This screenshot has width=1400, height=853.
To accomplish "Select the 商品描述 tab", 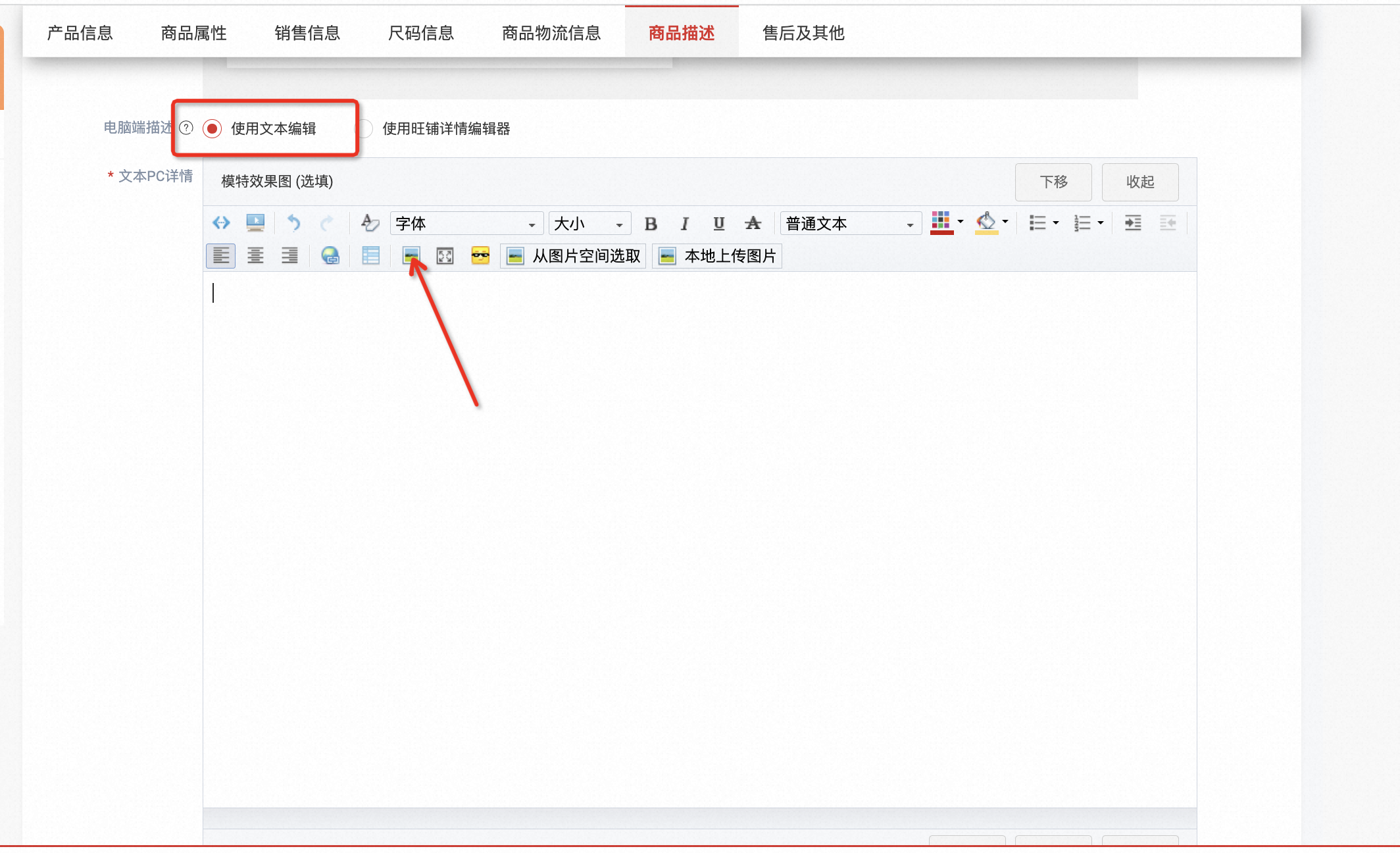I will [x=682, y=33].
